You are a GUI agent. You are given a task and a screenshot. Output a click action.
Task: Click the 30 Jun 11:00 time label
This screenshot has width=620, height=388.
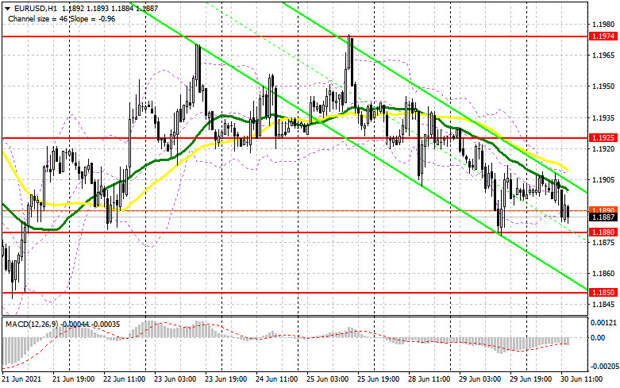coord(581,379)
